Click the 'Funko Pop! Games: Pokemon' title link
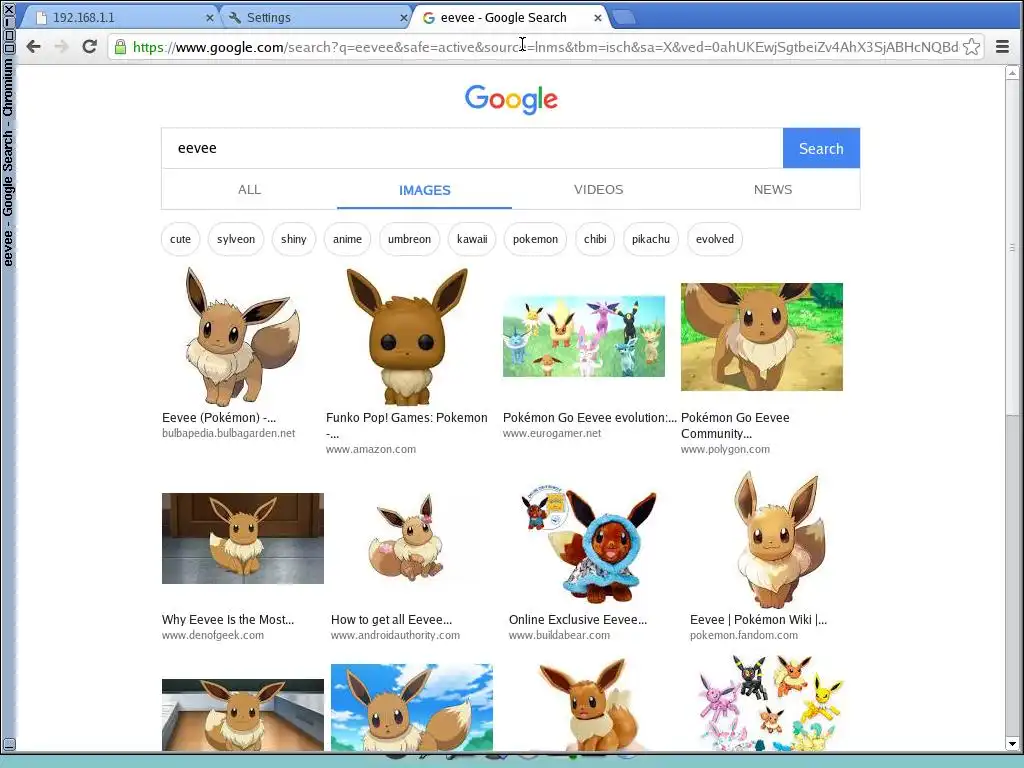The width and height of the screenshot is (1024, 768). (x=407, y=417)
